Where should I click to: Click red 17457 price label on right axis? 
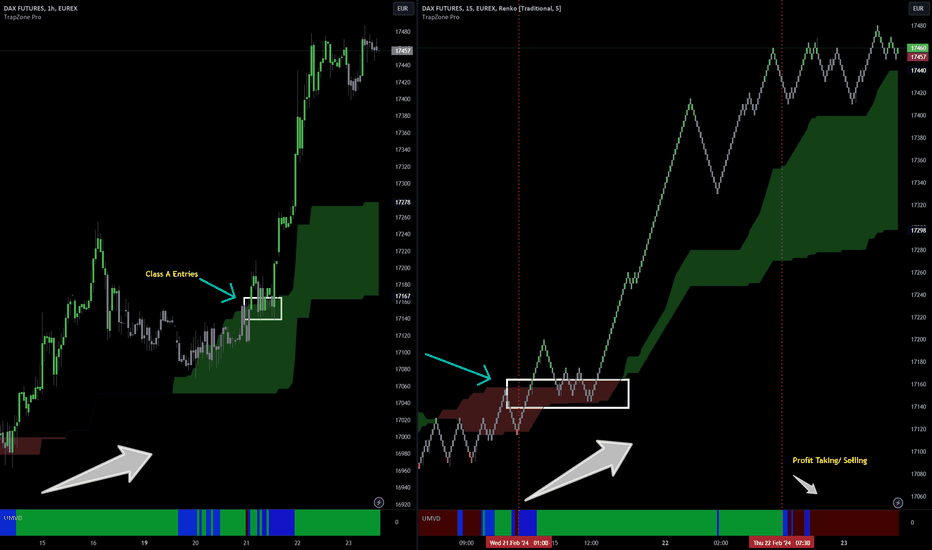point(918,56)
